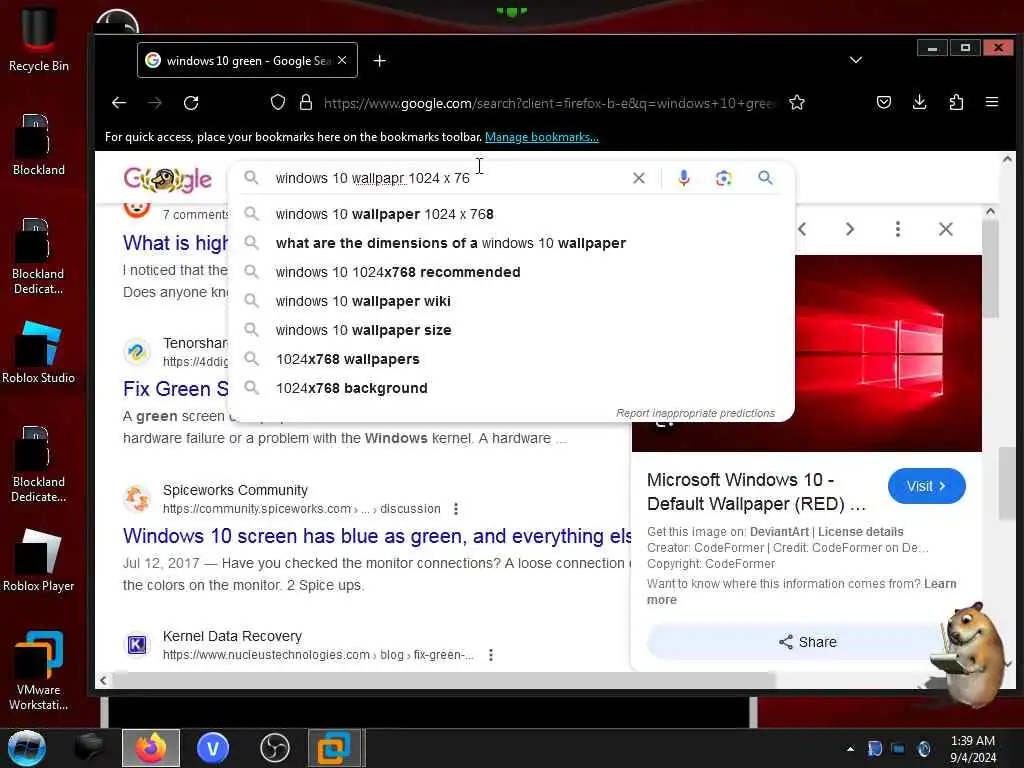
Task: Click Firefox icon in the taskbar
Action: tap(151, 748)
